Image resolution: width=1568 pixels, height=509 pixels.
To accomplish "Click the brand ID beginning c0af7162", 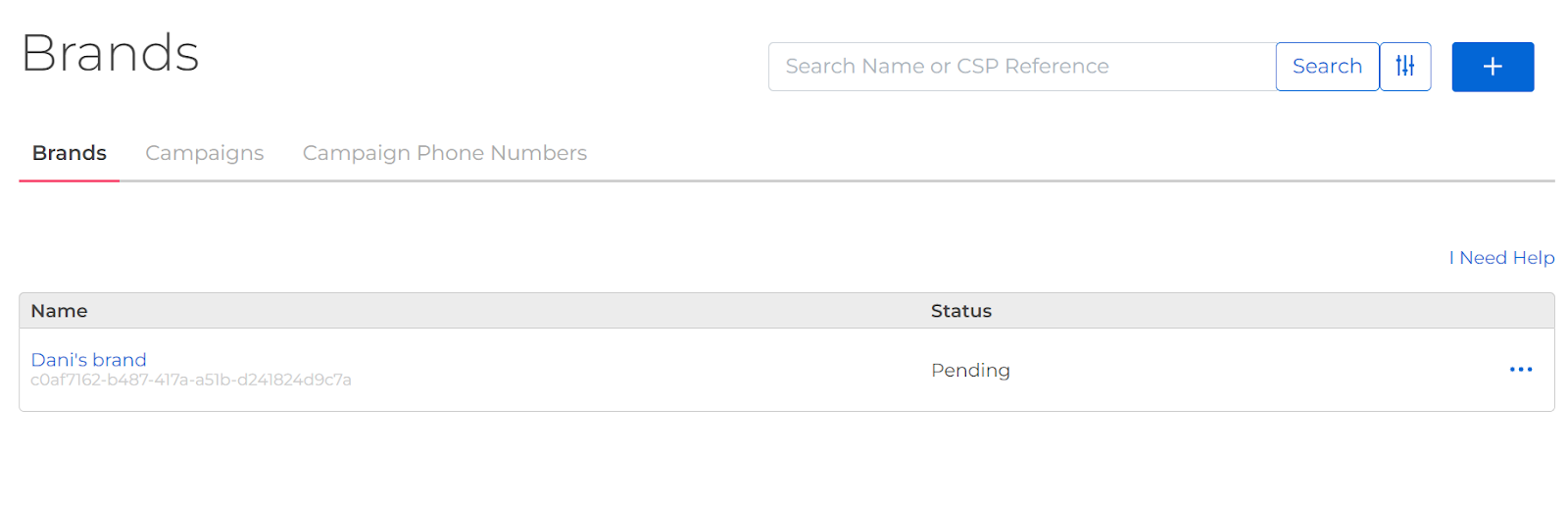I will click(x=191, y=381).
